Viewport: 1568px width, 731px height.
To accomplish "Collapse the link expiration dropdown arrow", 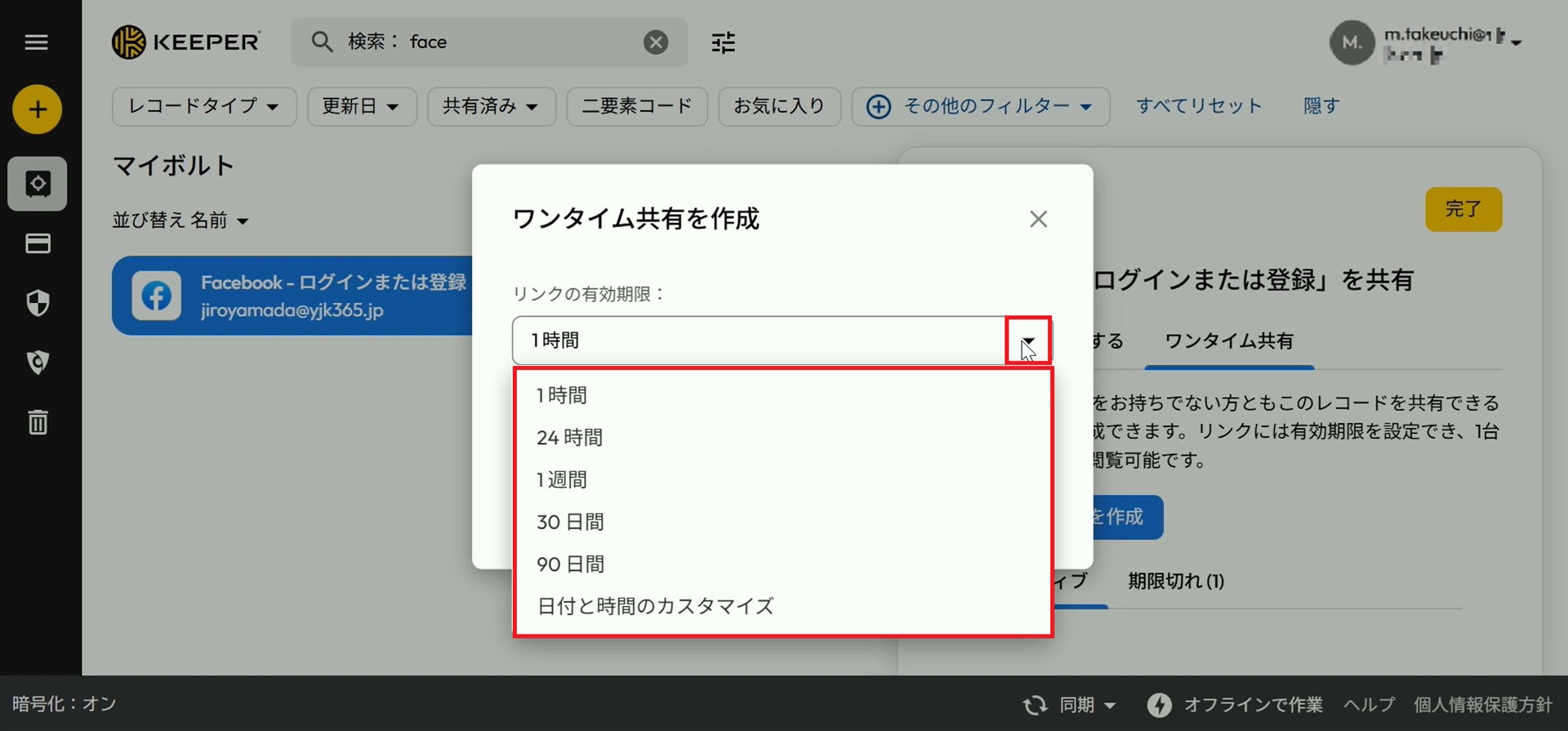I will click(1027, 341).
